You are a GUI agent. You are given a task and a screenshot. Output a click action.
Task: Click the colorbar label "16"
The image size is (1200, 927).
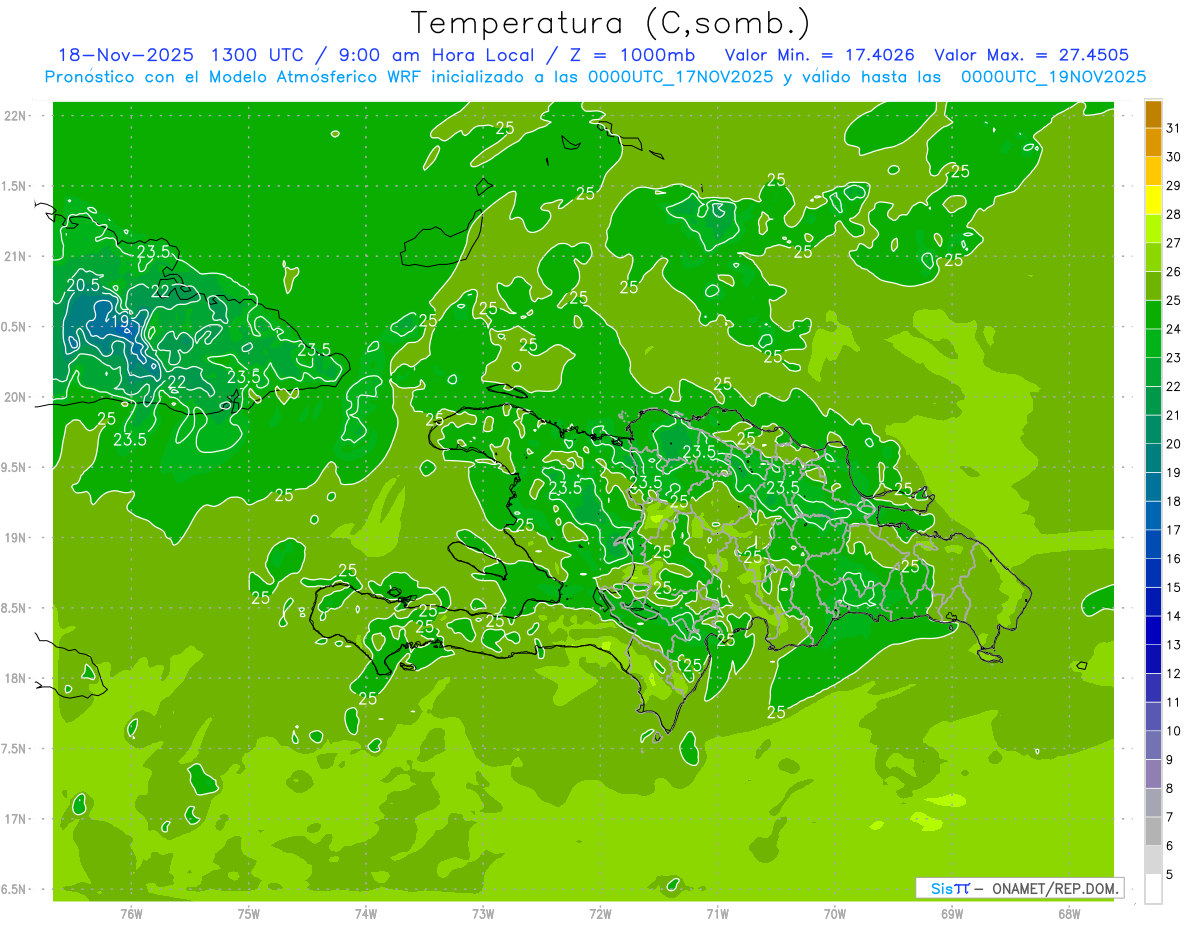click(x=1174, y=559)
